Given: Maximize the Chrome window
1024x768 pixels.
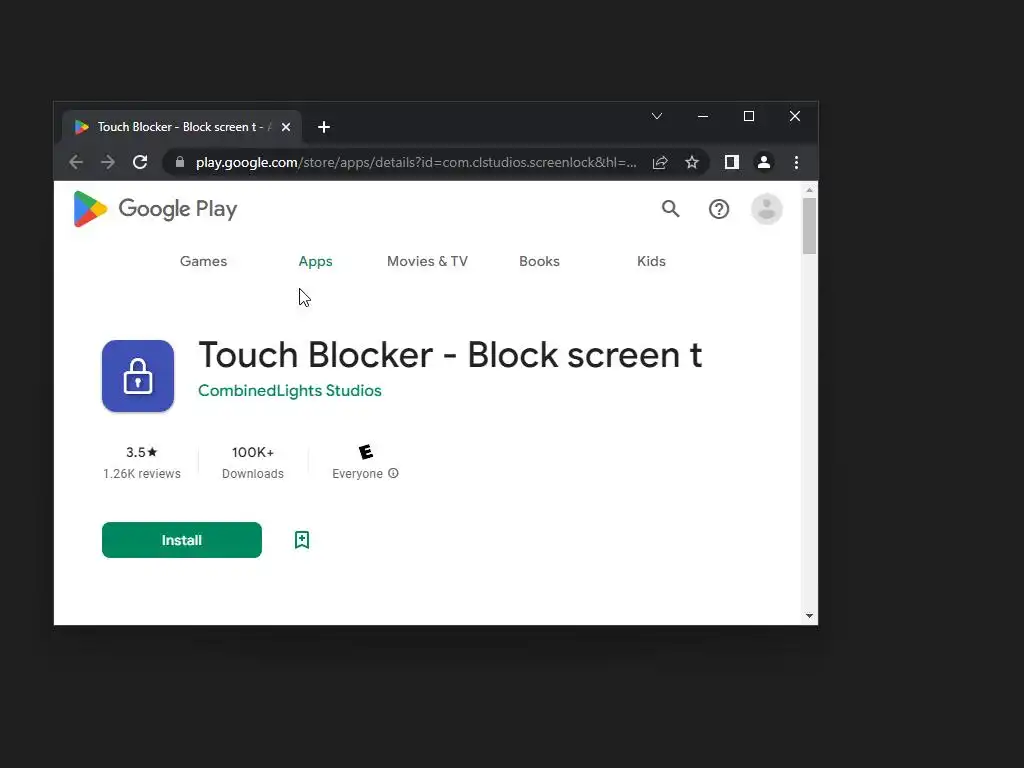Looking at the screenshot, I should click(749, 116).
